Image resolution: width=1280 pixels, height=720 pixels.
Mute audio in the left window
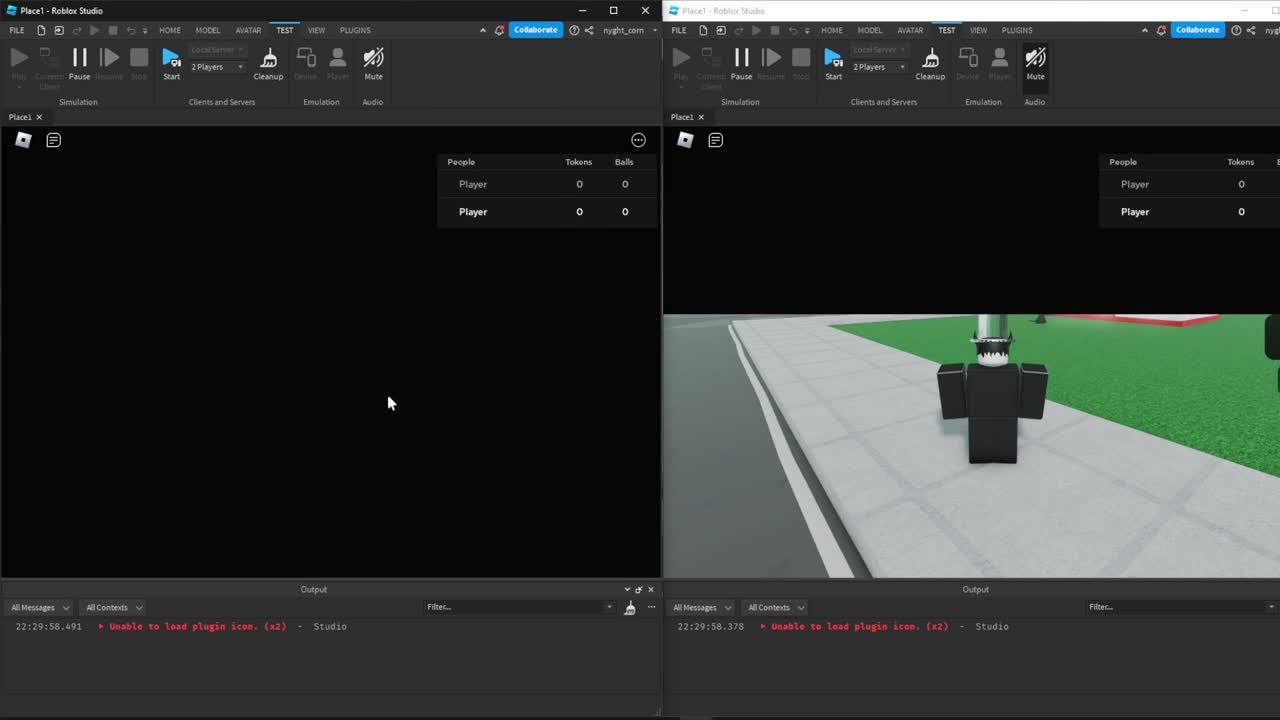click(373, 63)
